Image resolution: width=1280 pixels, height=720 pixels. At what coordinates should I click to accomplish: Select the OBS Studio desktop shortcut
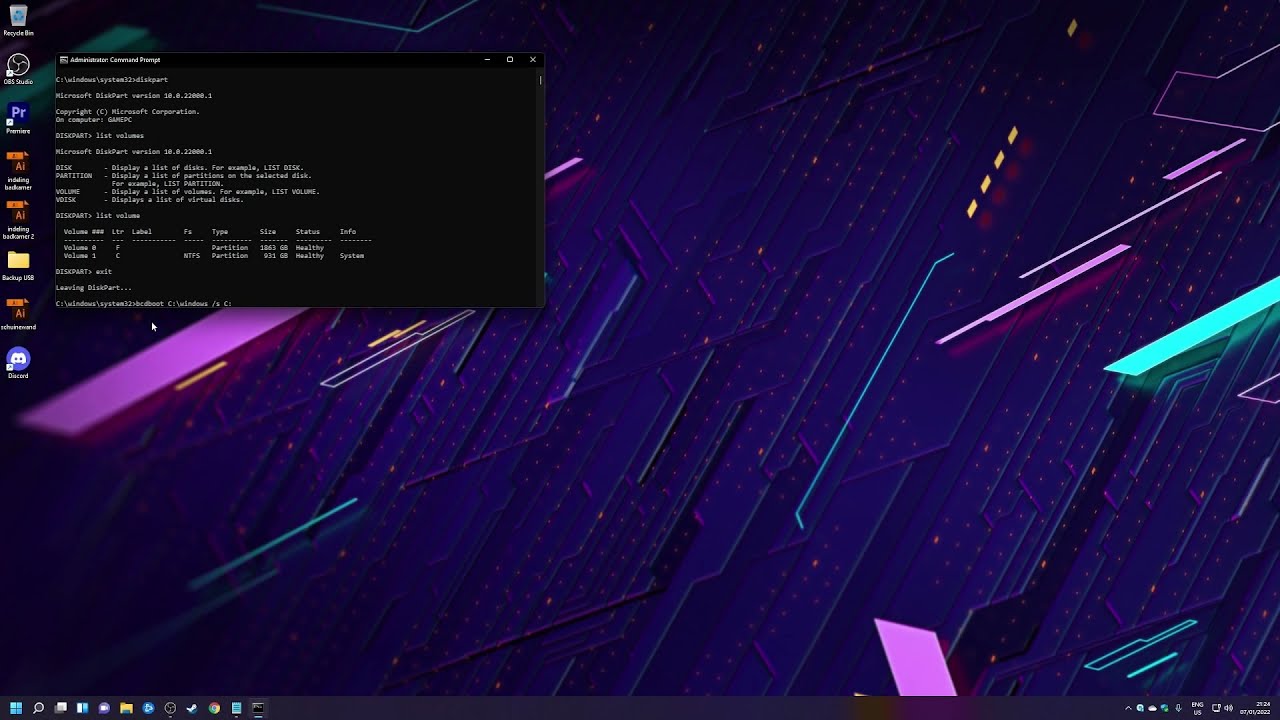coord(18,70)
